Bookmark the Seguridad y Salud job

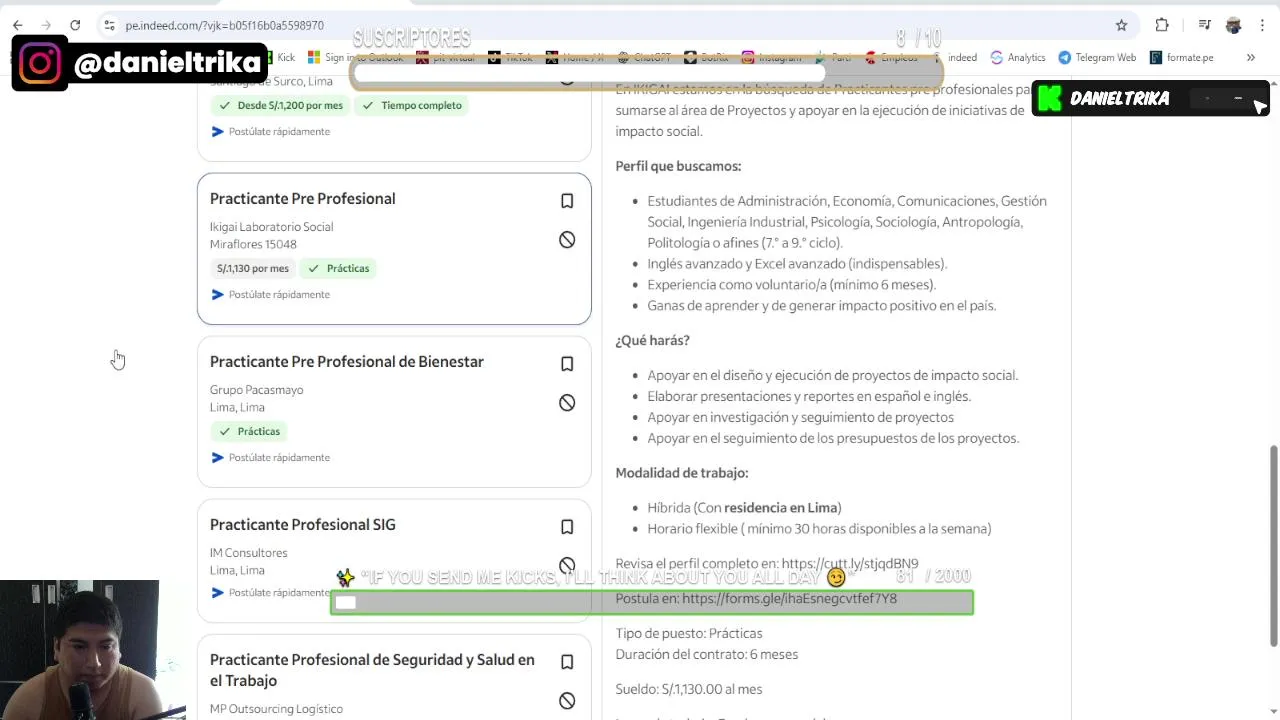pyautogui.click(x=567, y=662)
